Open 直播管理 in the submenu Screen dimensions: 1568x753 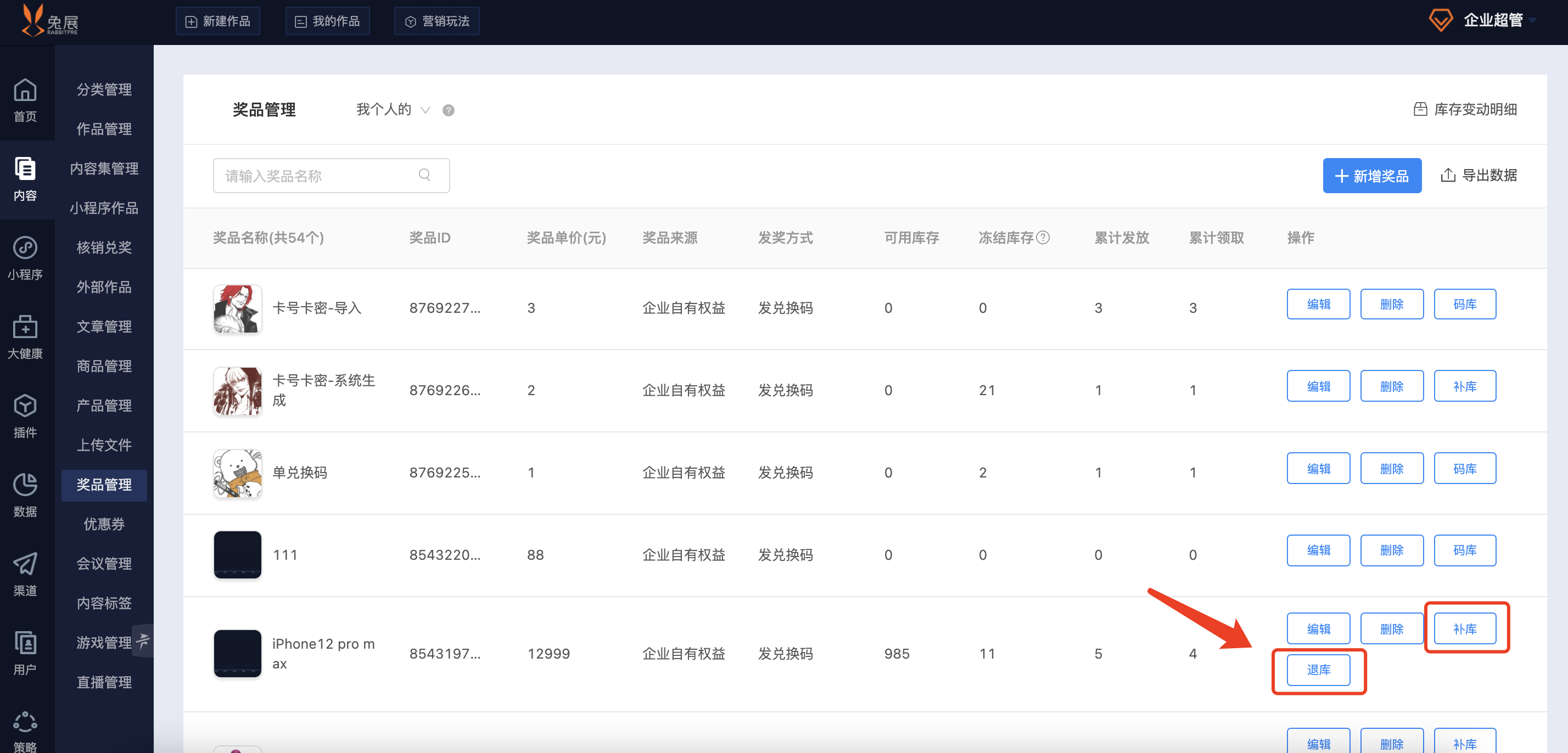(104, 682)
